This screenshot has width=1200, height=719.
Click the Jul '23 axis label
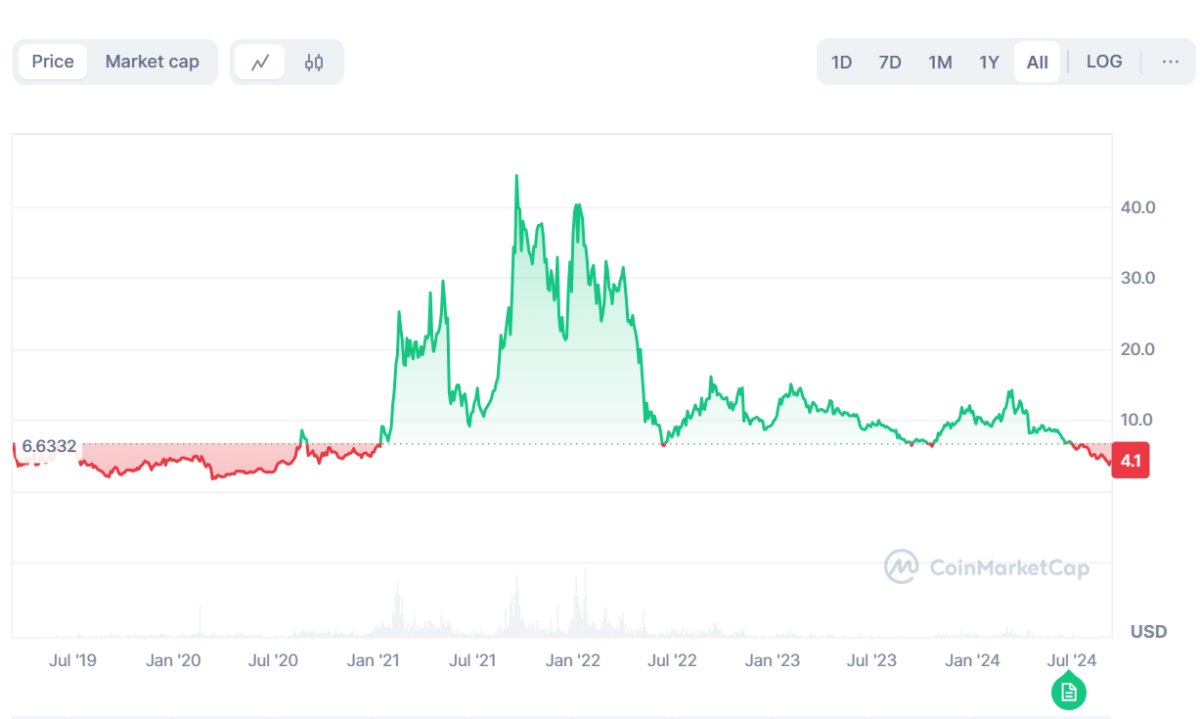click(x=872, y=661)
